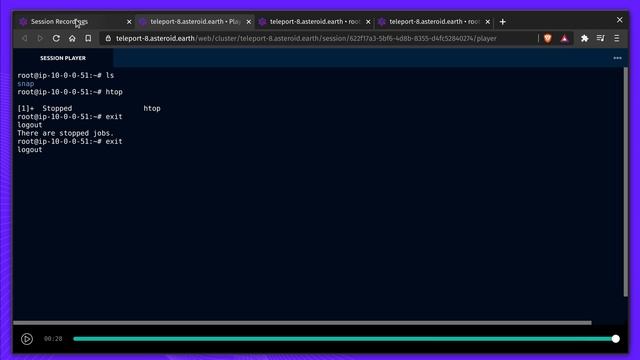The image size is (640, 360).
Task: Click the playback progress slider handle
Action: [616, 338]
